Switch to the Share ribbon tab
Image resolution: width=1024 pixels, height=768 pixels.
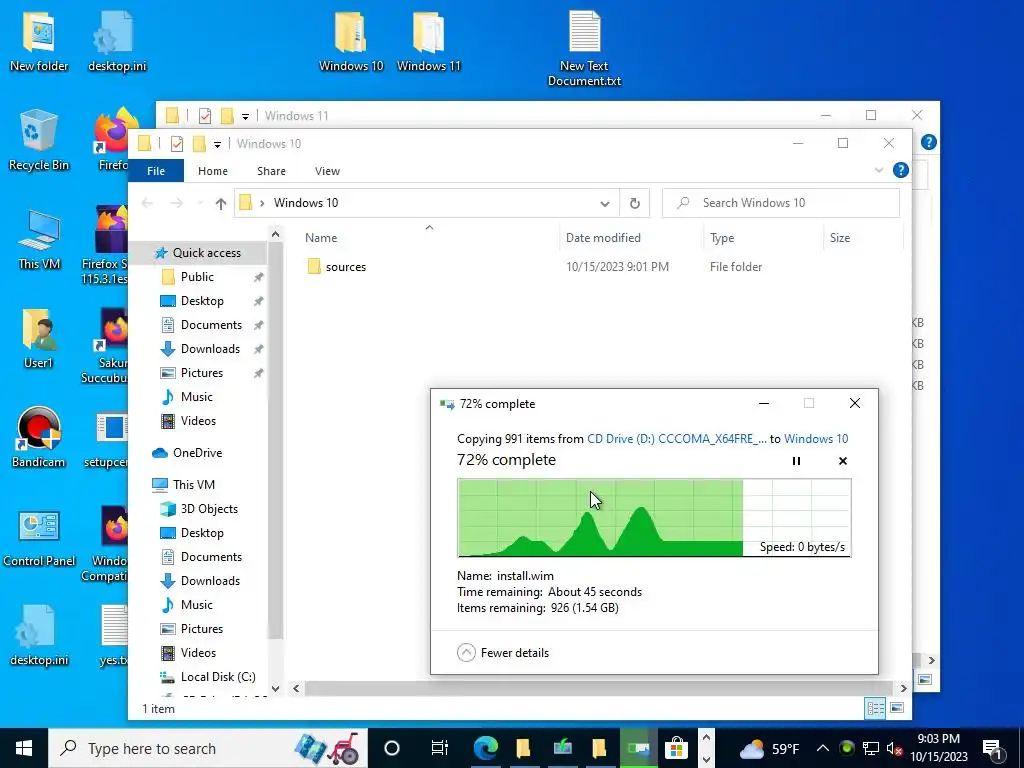[x=271, y=171]
